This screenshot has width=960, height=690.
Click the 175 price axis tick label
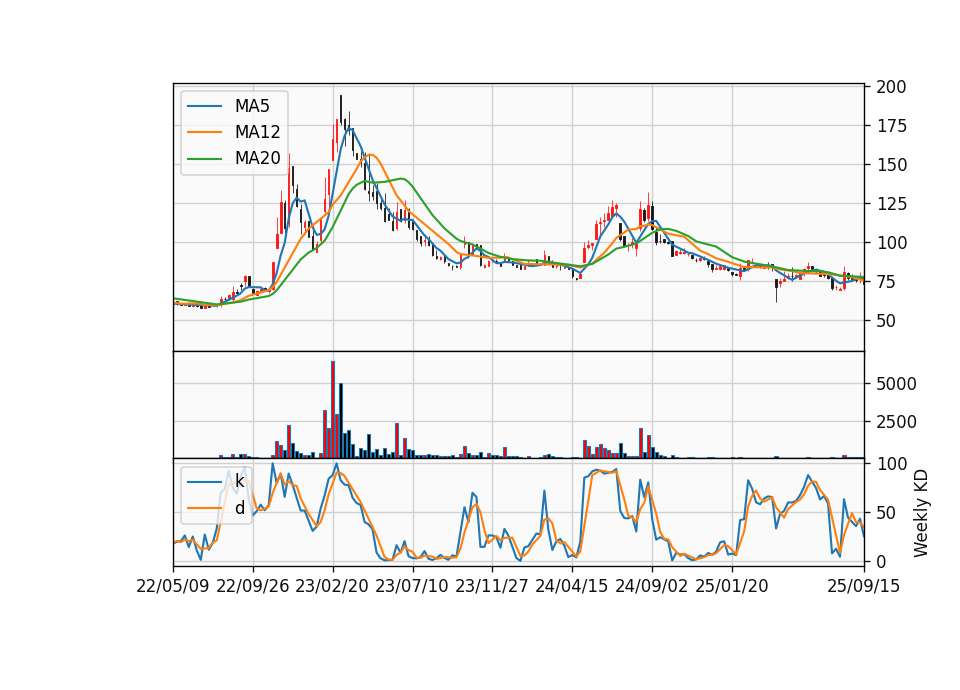[x=891, y=126]
